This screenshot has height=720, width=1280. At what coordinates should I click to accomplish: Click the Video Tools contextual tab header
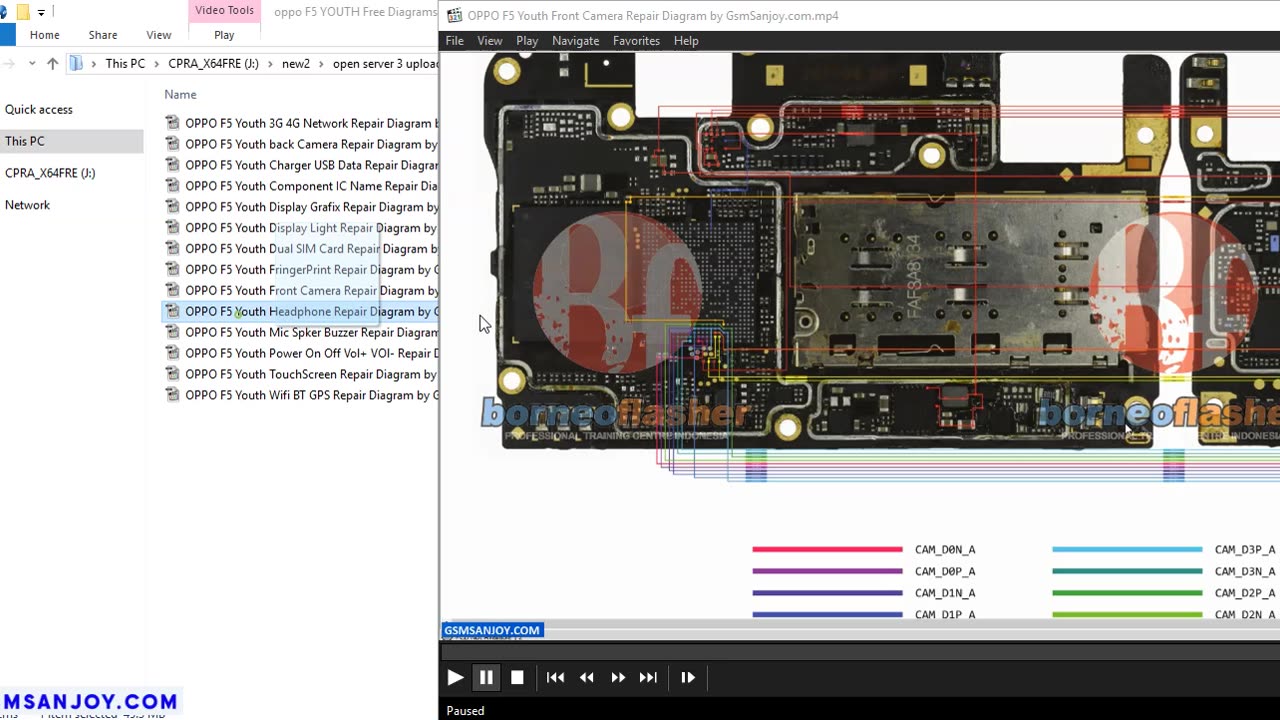(x=224, y=11)
